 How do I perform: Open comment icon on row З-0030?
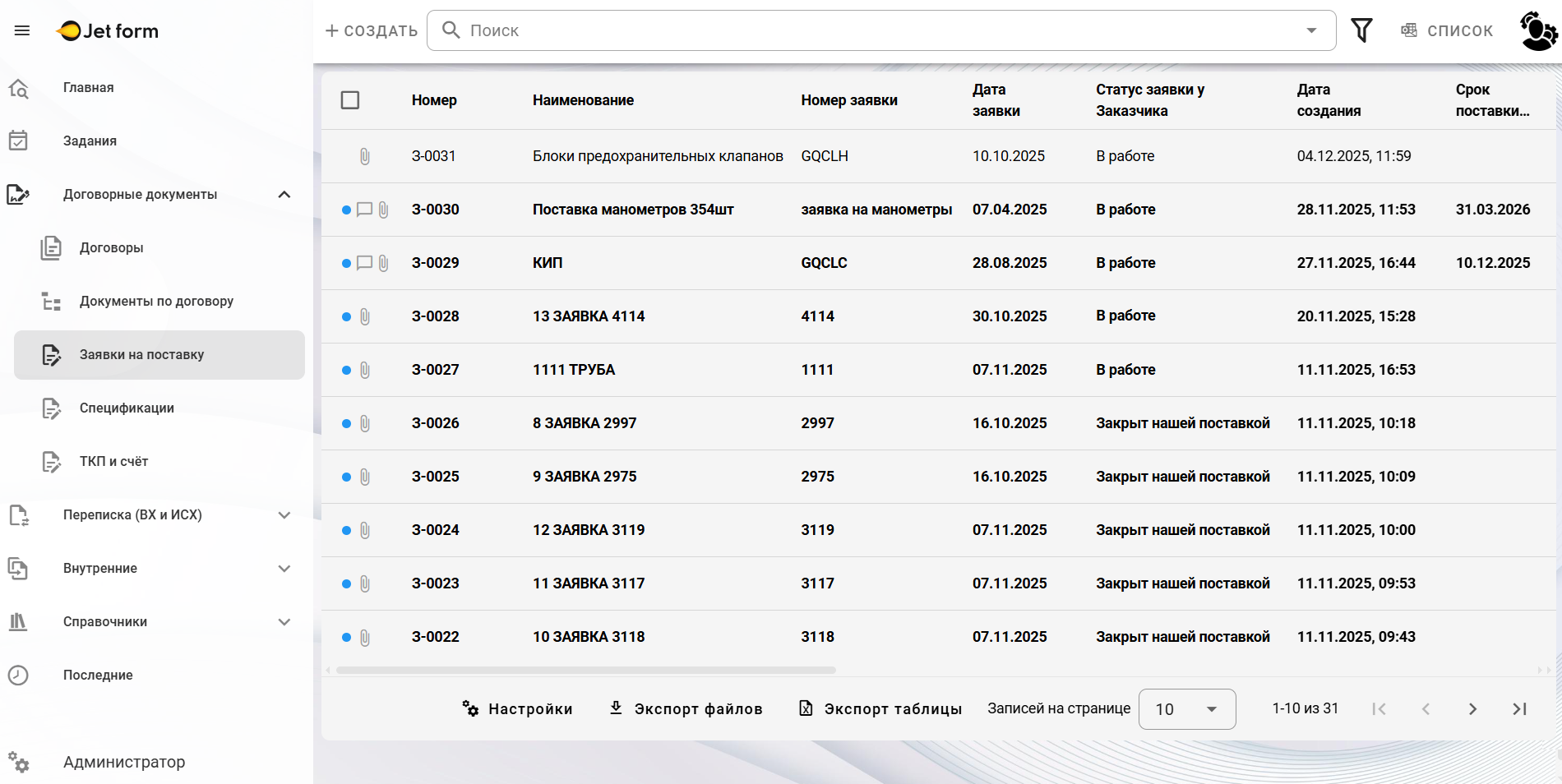pyautogui.click(x=364, y=210)
